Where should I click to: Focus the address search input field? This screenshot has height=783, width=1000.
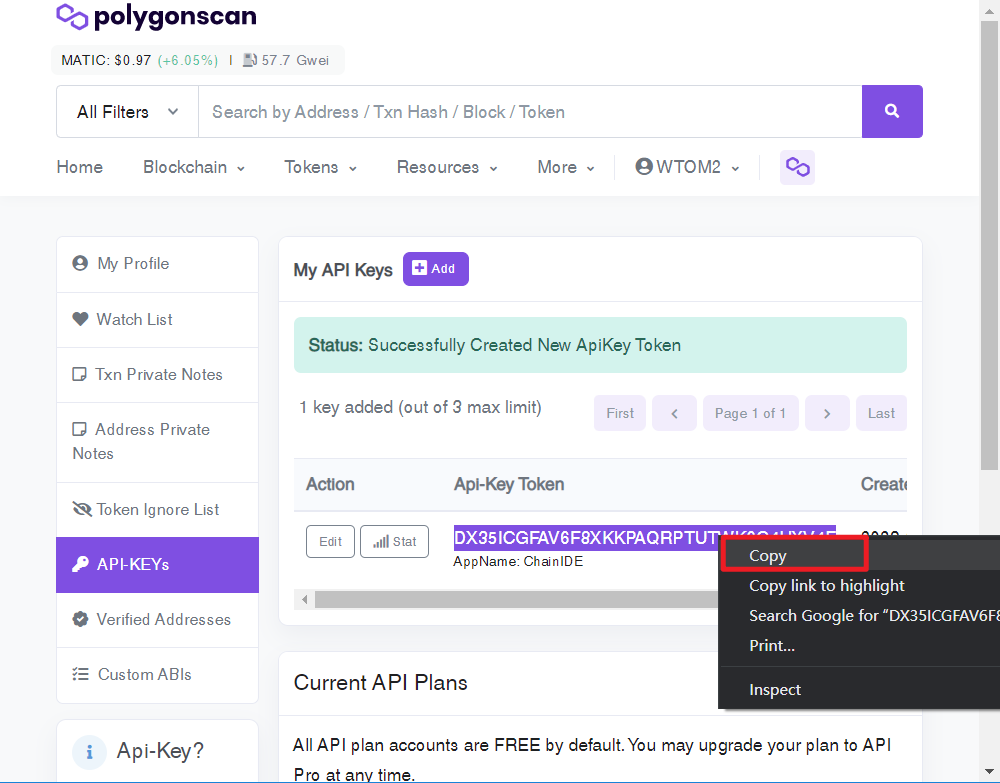click(530, 112)
